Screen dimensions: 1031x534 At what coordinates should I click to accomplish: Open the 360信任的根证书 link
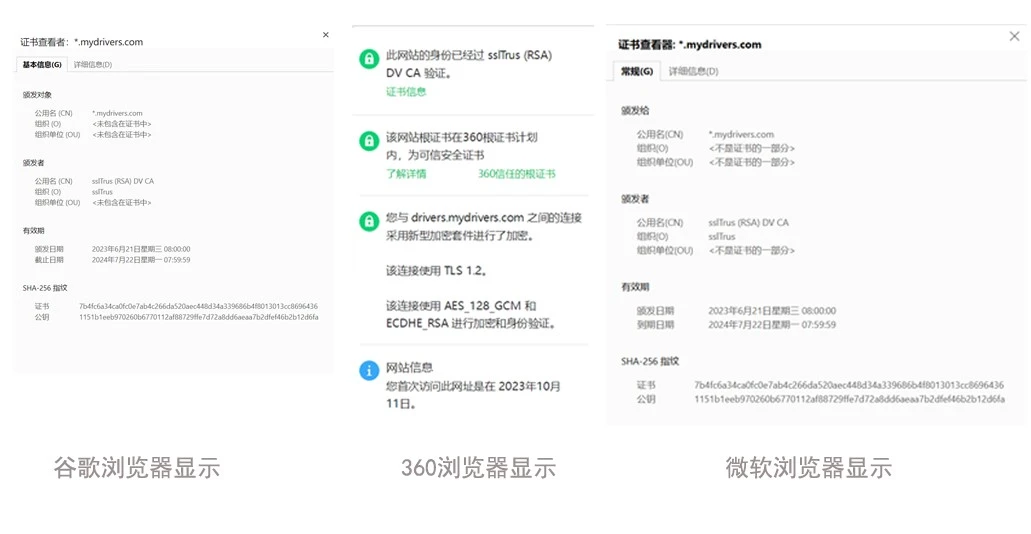pyautogui.click(x=516, y=174)
